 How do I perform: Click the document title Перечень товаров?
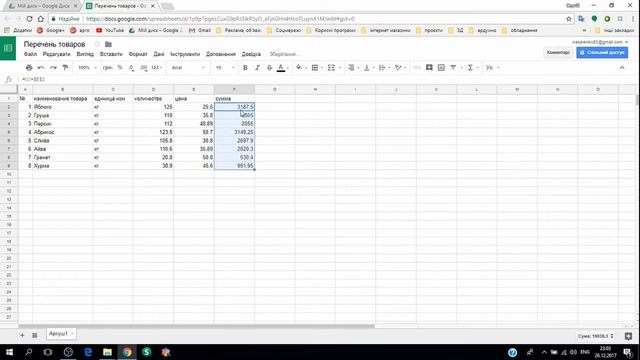[54, 44]
